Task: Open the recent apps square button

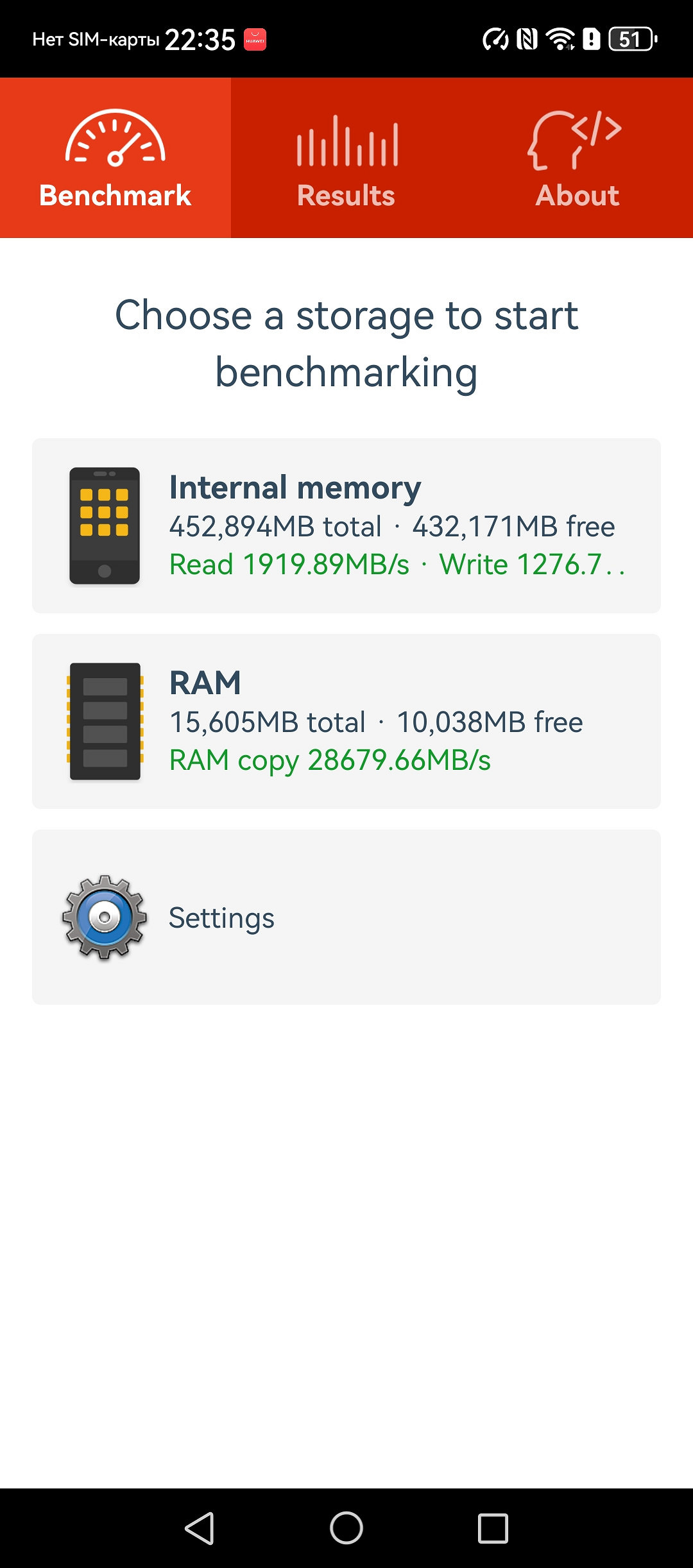Action: point(493,1528)
